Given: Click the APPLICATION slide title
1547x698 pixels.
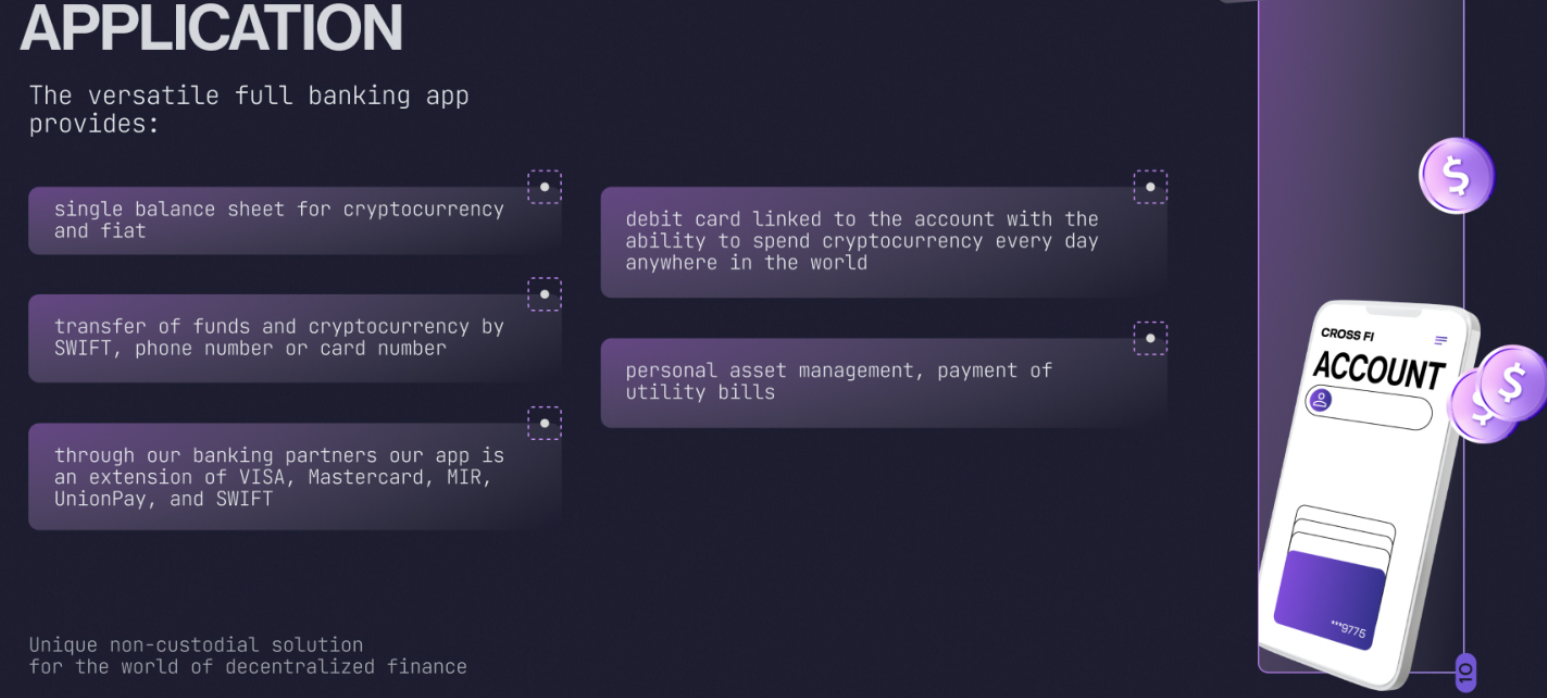Looking at the screenshot, I should click(212, 26).
